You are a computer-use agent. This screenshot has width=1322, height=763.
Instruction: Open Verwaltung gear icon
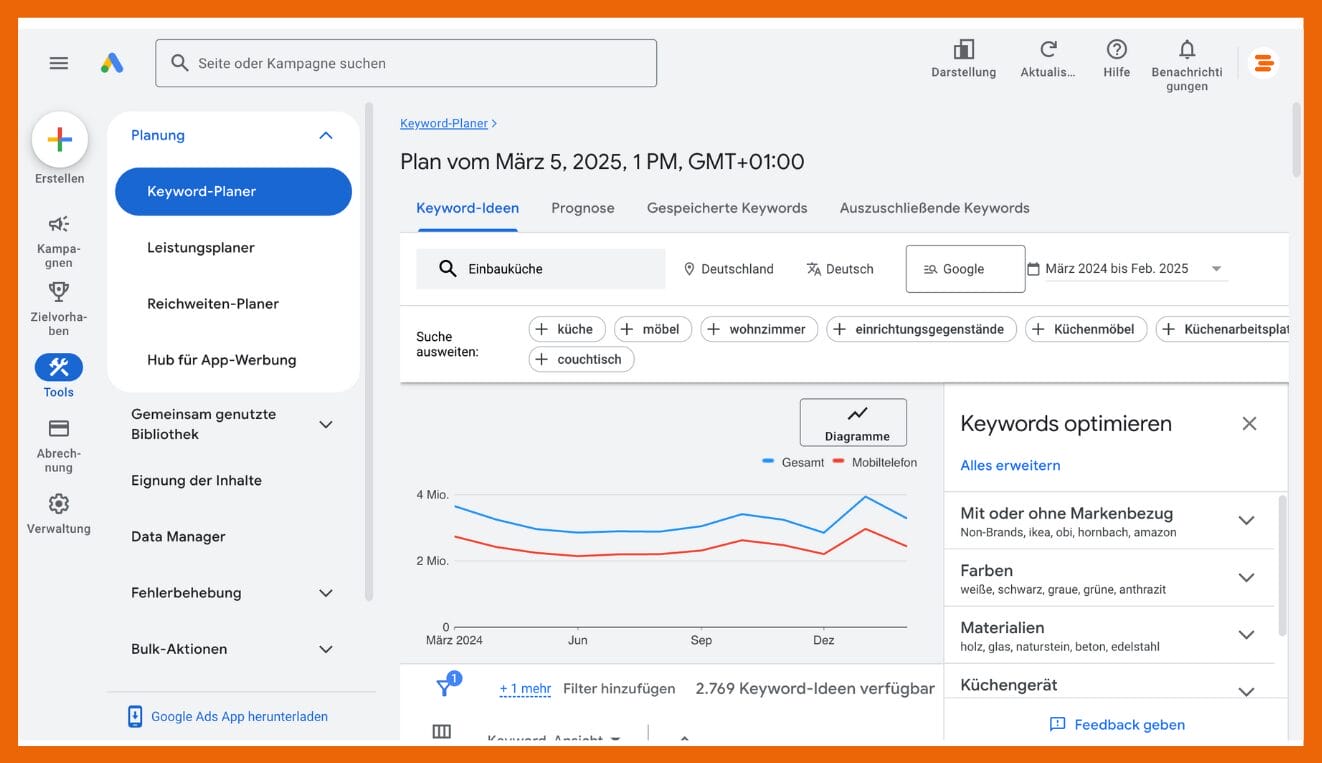tap(59, 503)
